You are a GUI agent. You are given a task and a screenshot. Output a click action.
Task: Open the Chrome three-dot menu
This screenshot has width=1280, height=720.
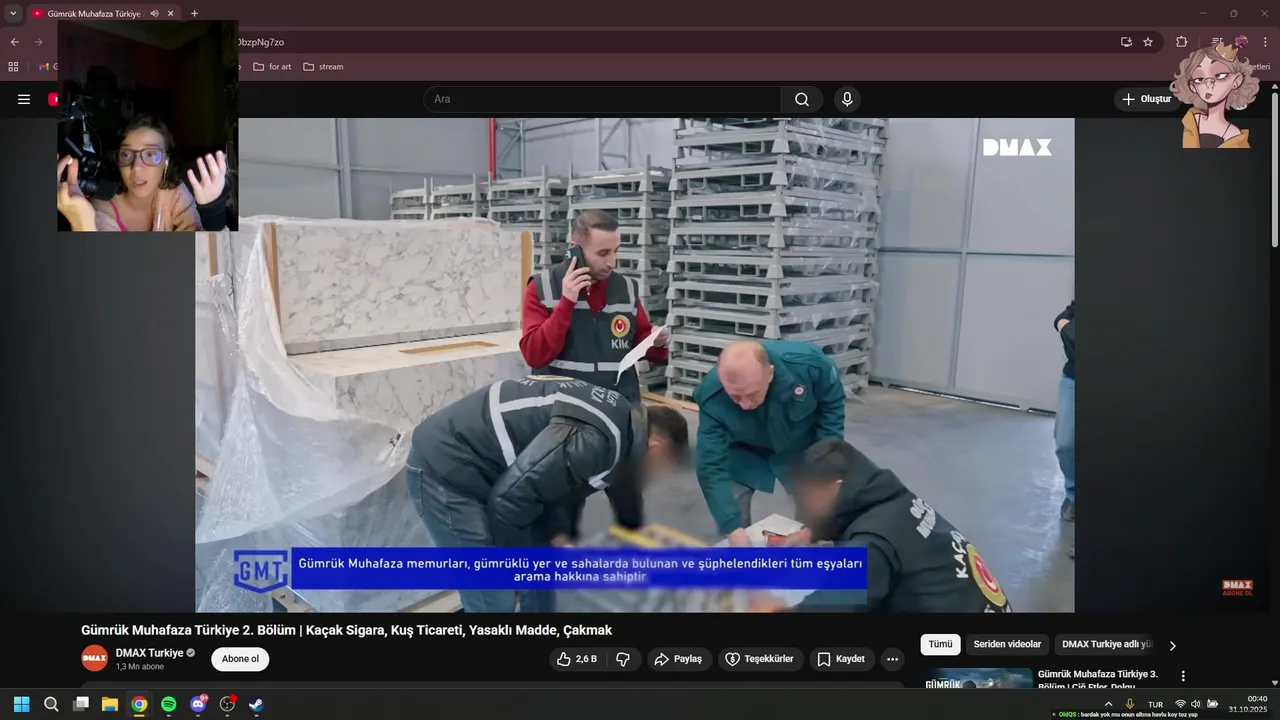[x=1266, y=42]
